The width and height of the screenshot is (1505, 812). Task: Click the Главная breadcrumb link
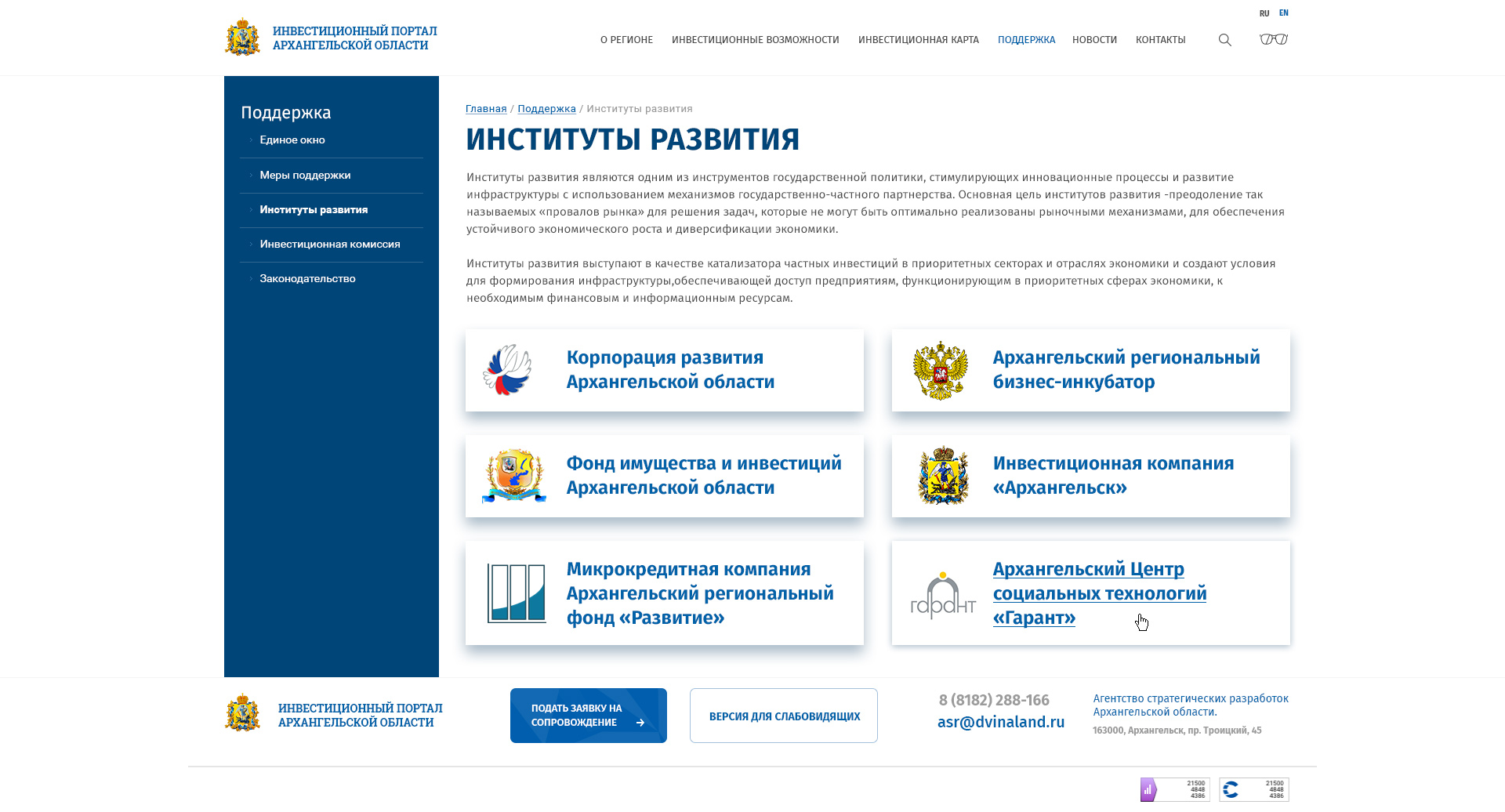pos(486,109)
